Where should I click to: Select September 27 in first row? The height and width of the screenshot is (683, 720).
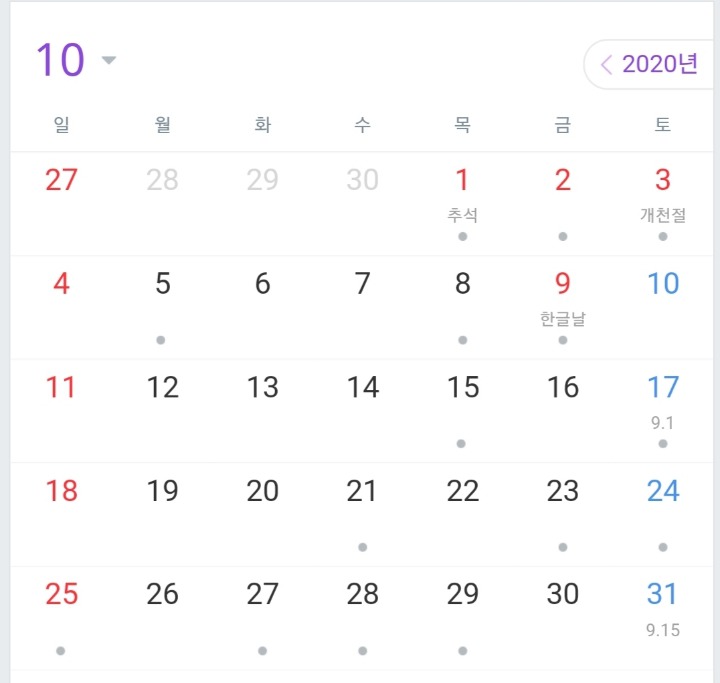point(61,181)
